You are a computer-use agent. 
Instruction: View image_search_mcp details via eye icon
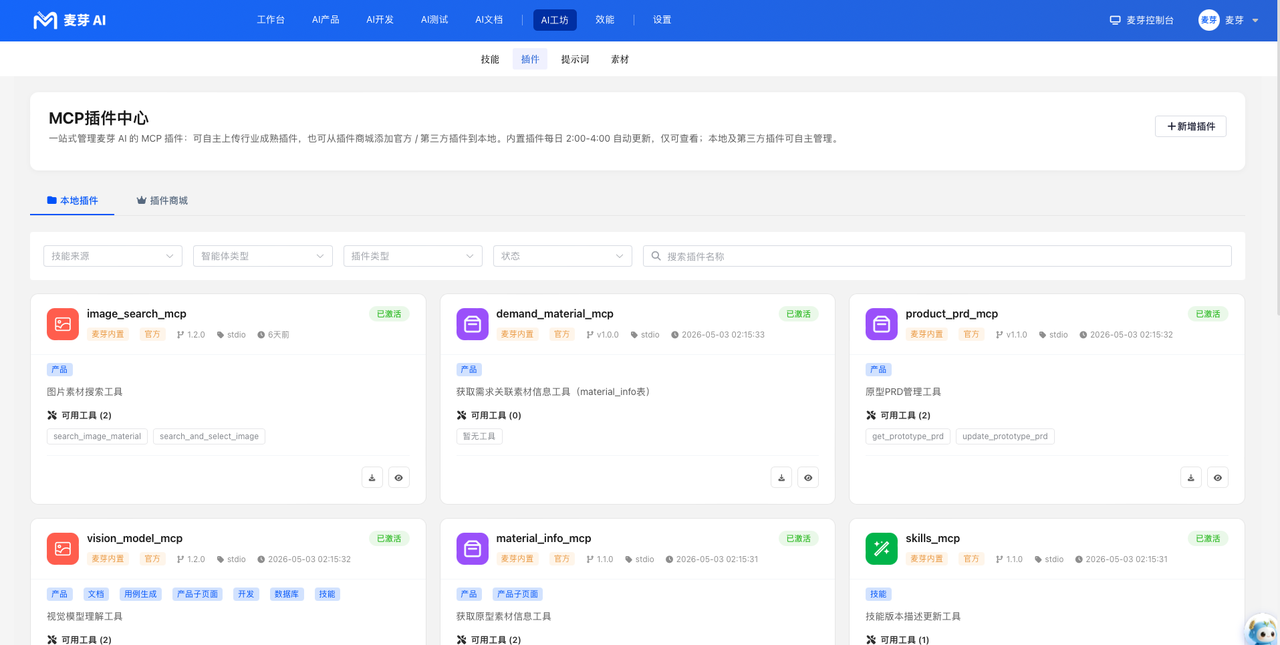[399, 478]
